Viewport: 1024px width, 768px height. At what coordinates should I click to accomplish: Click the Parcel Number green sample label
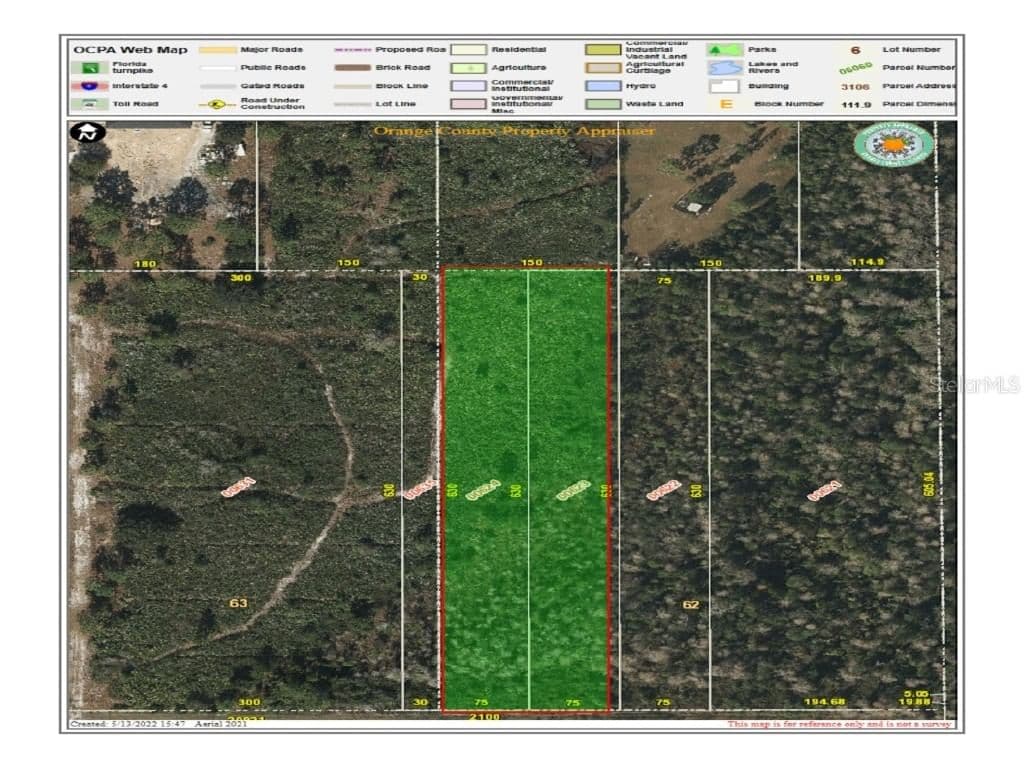click(855, 68)
